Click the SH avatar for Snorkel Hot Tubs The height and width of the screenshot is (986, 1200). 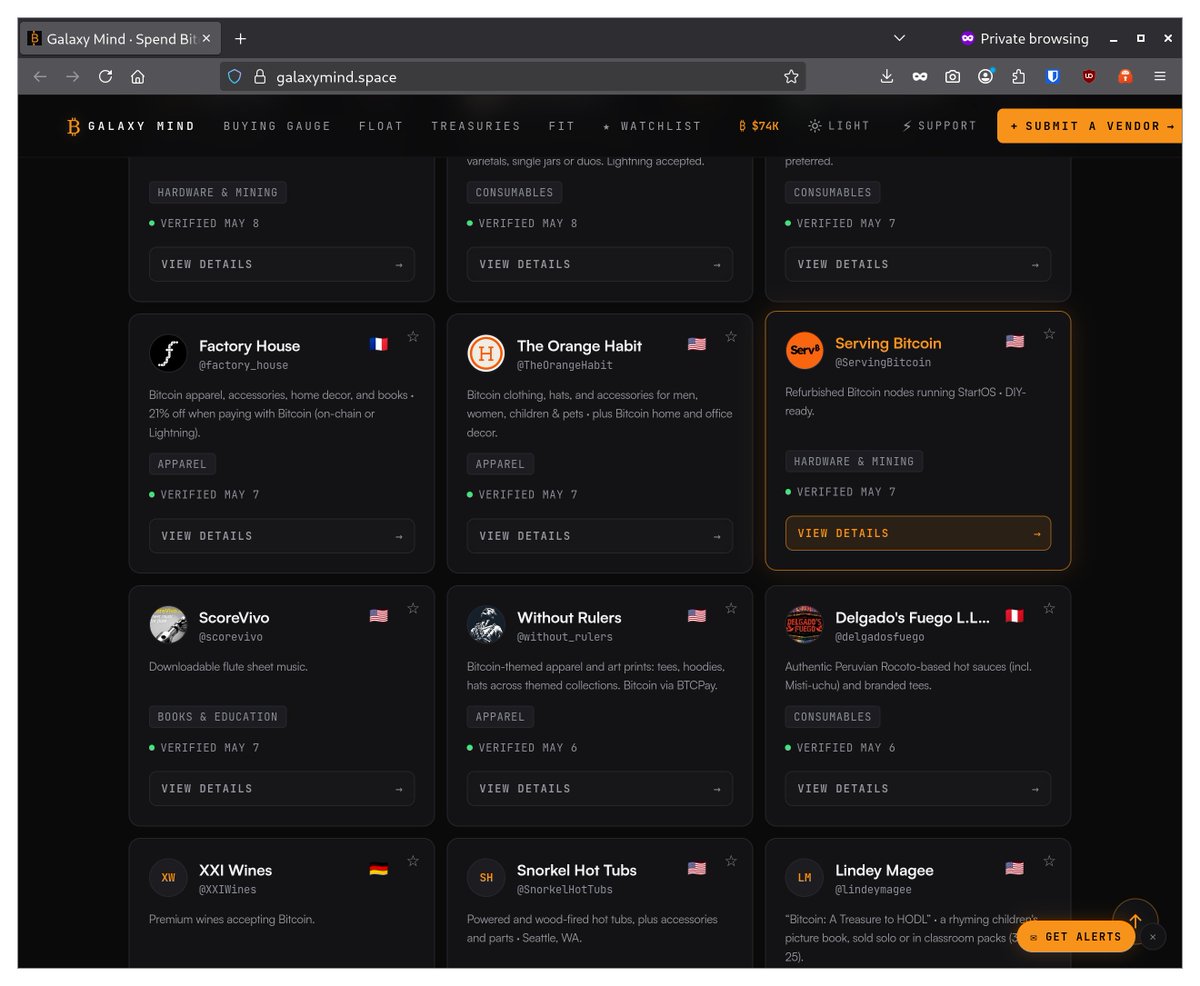click(486, 877)
